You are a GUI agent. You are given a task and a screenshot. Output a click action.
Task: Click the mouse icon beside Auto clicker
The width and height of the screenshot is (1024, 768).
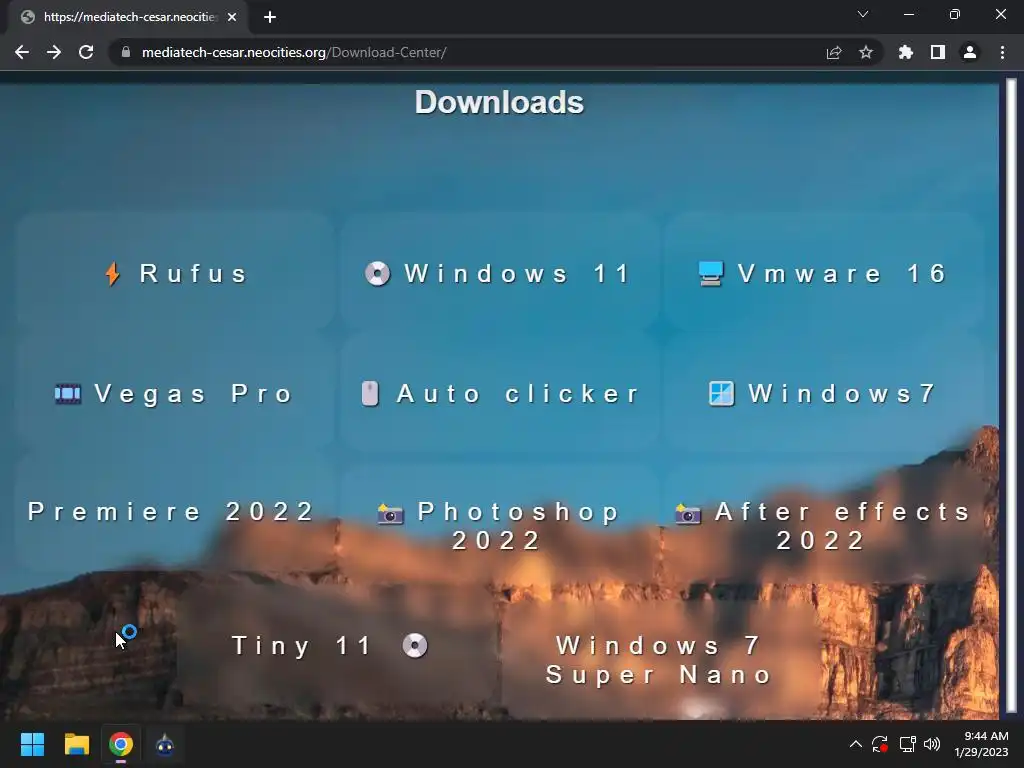(370, 394)
